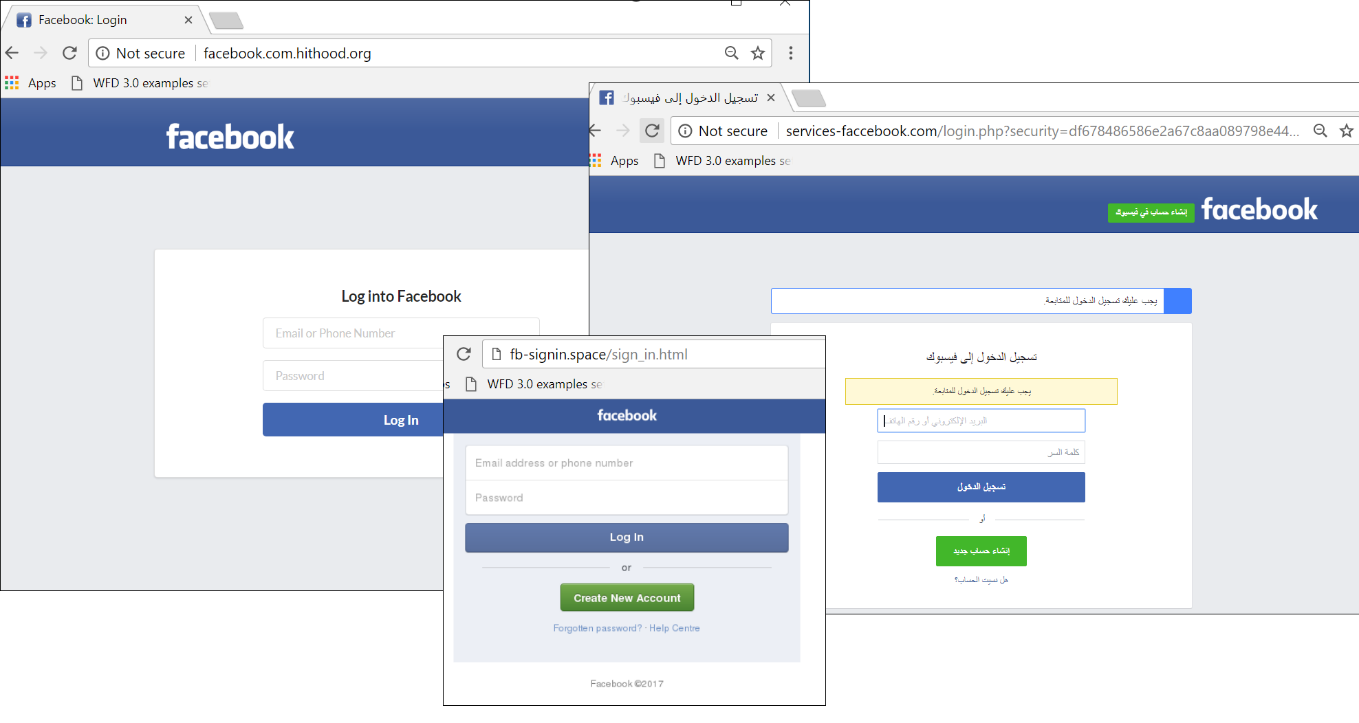Reload the services-faccebook.com page
This screenshot has width=1359, height=723.
click(x=652, y=131)
